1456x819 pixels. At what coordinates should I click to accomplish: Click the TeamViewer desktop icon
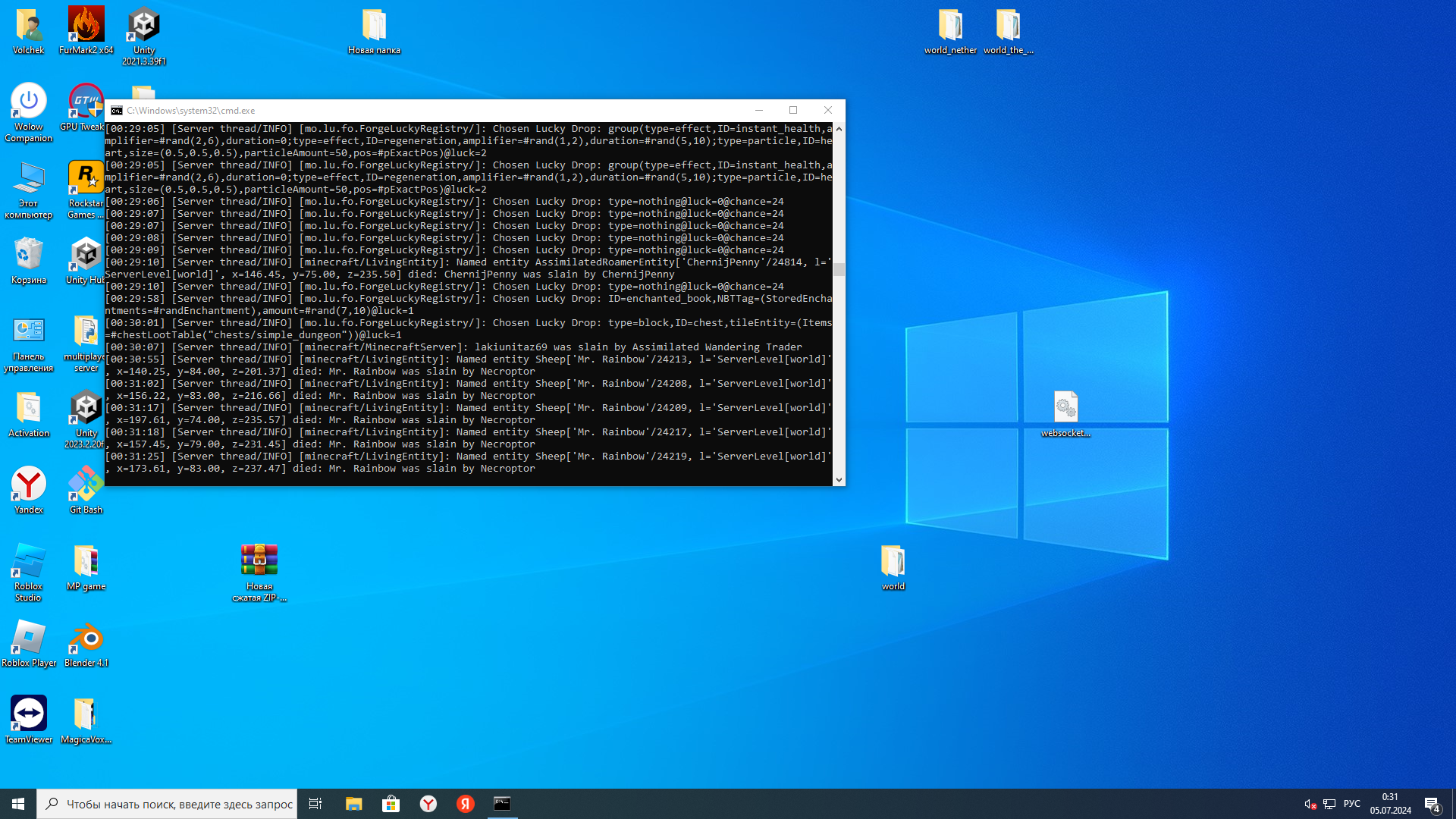pos(29,714)
